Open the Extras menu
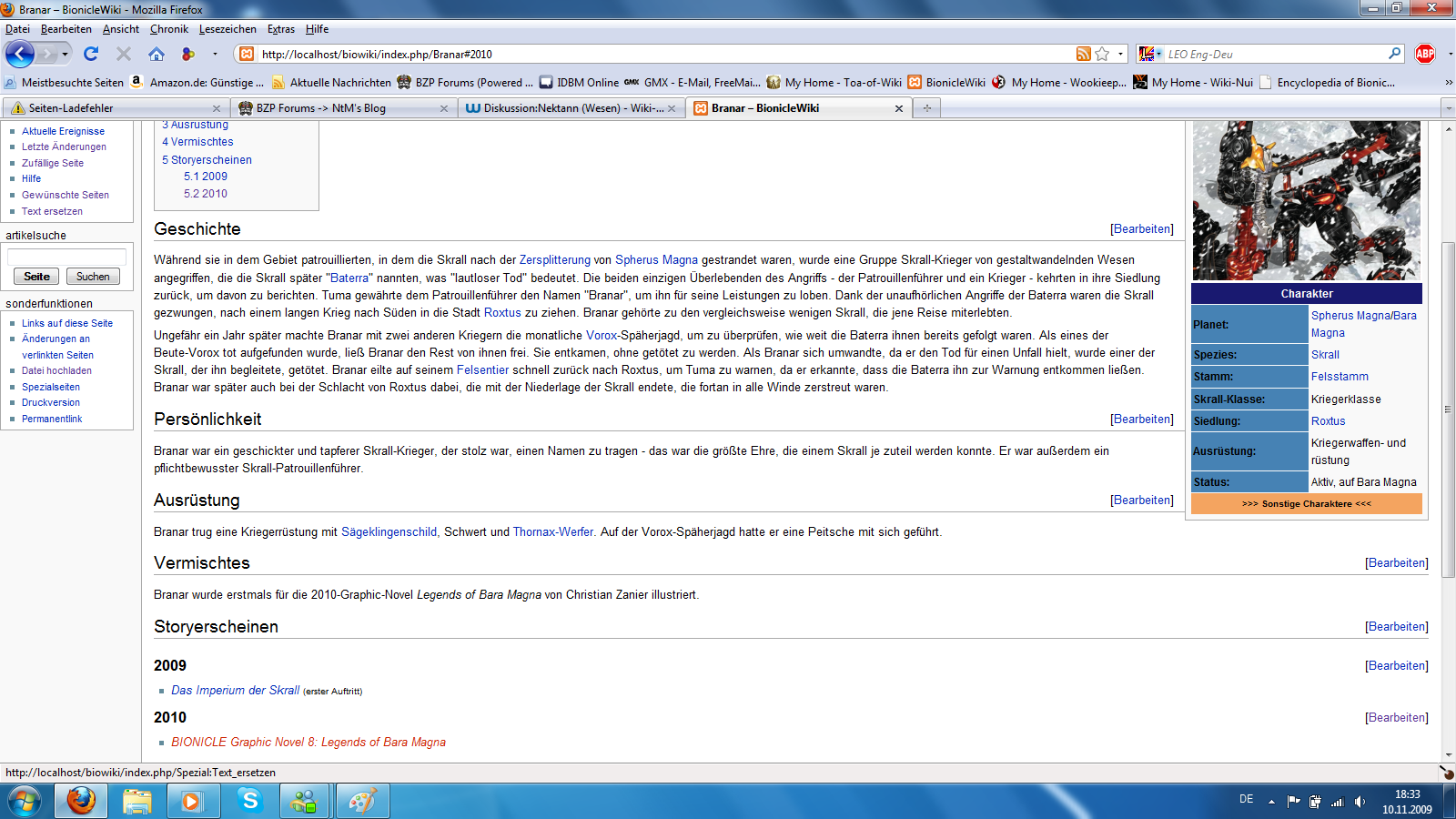Screen dimensions: 1456x819 (x=280, y=29)
